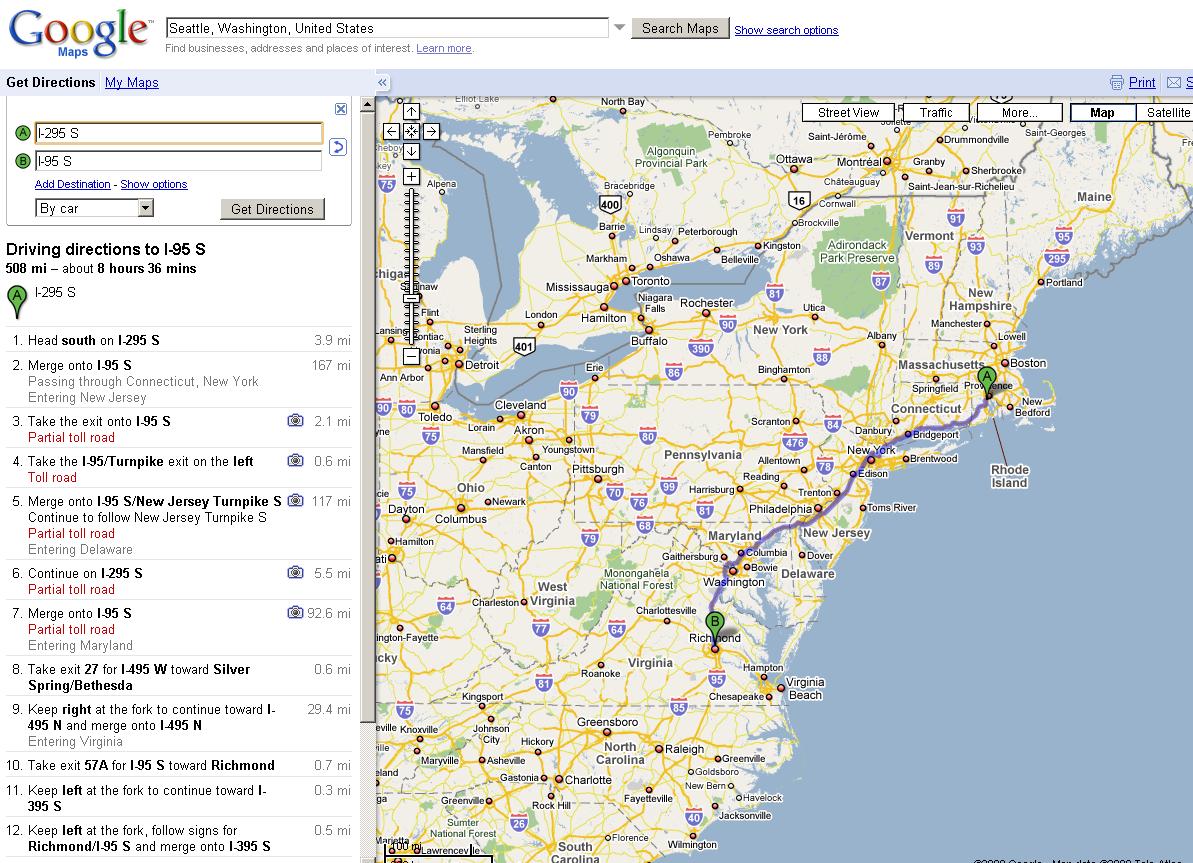This screenshot has height=863, width=1193.
Task: Swap start and end locations
Action: [338, 147]
